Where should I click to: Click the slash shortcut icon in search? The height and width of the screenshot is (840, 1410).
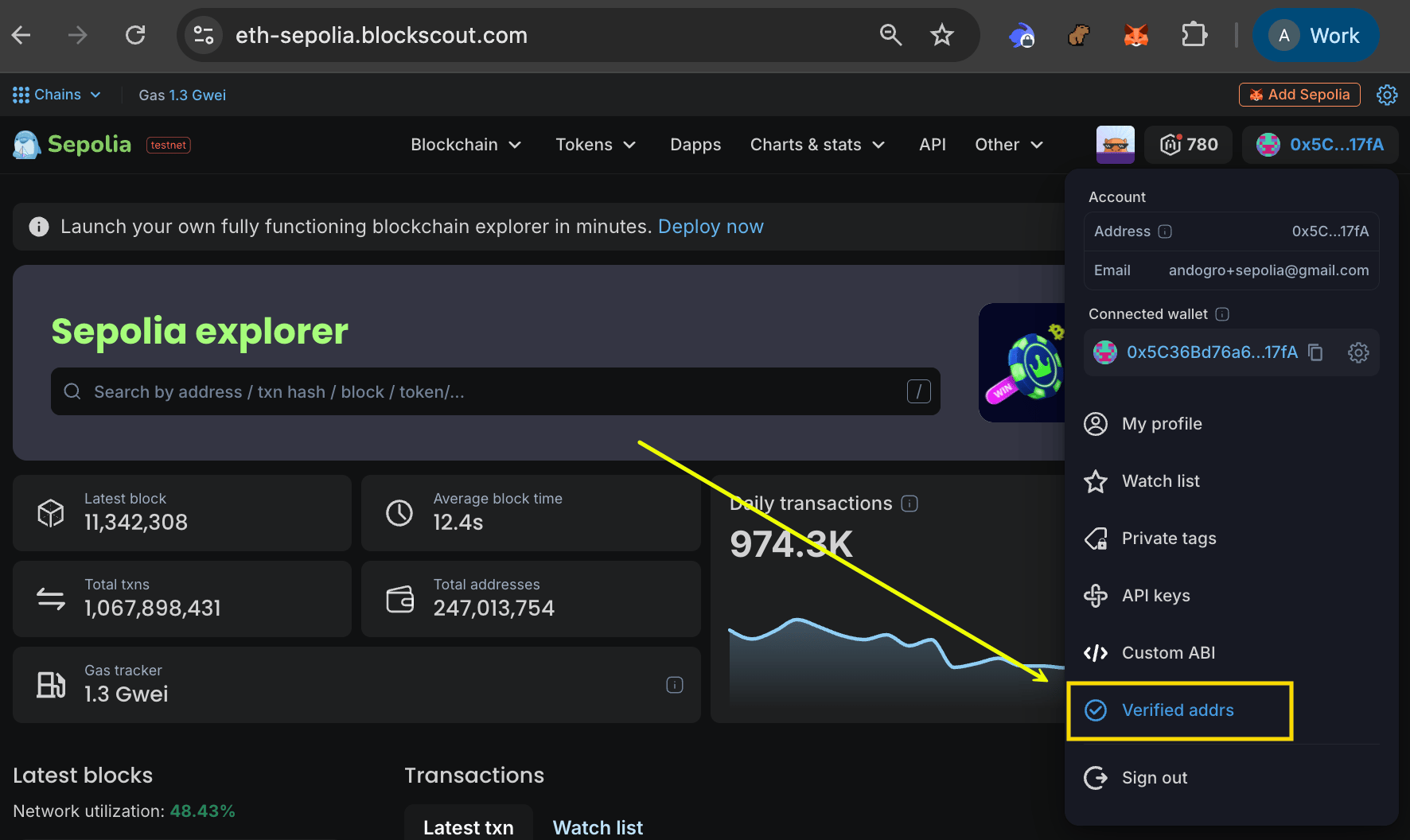tap(919, 391)
